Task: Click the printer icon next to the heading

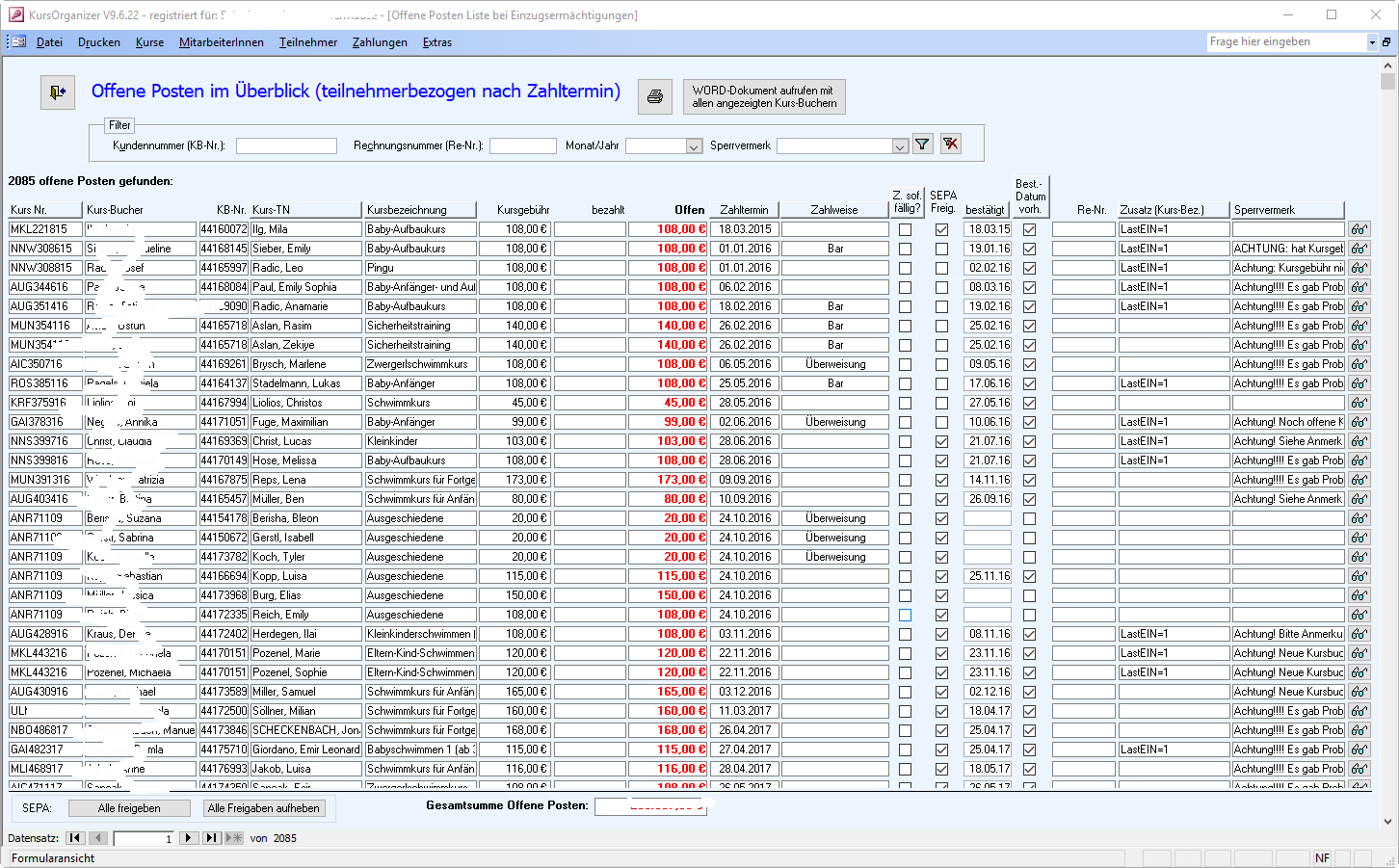Action: 655,96
